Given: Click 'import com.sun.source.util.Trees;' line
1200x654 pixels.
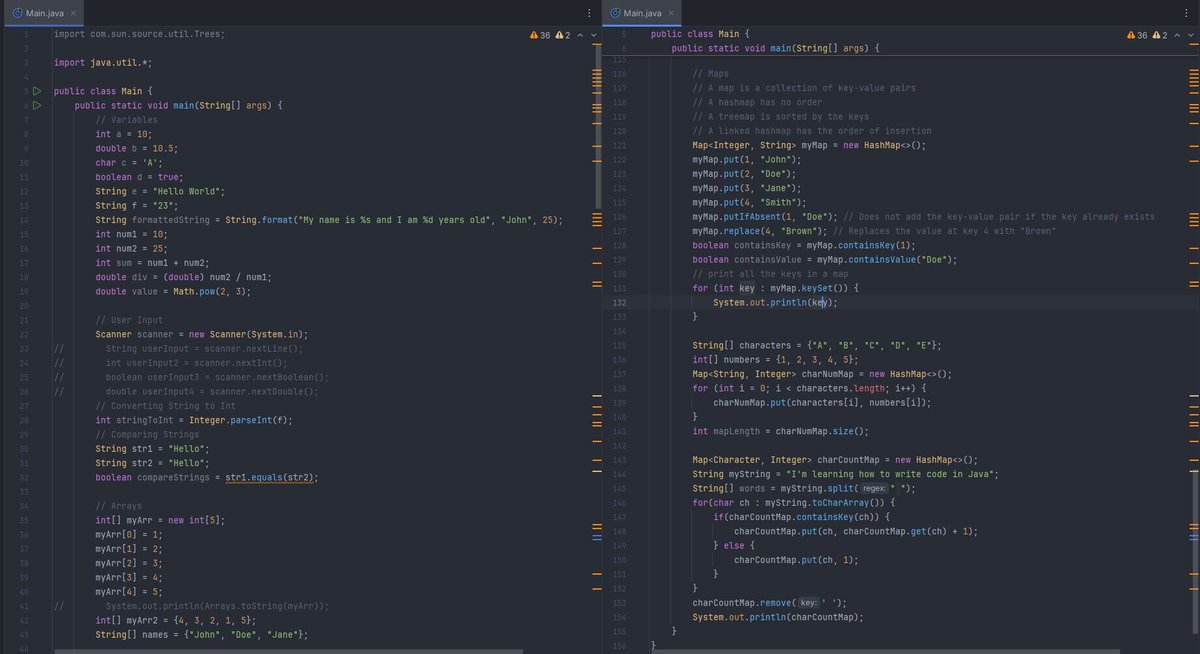Looking at the screenshot, I should point(139,34).
